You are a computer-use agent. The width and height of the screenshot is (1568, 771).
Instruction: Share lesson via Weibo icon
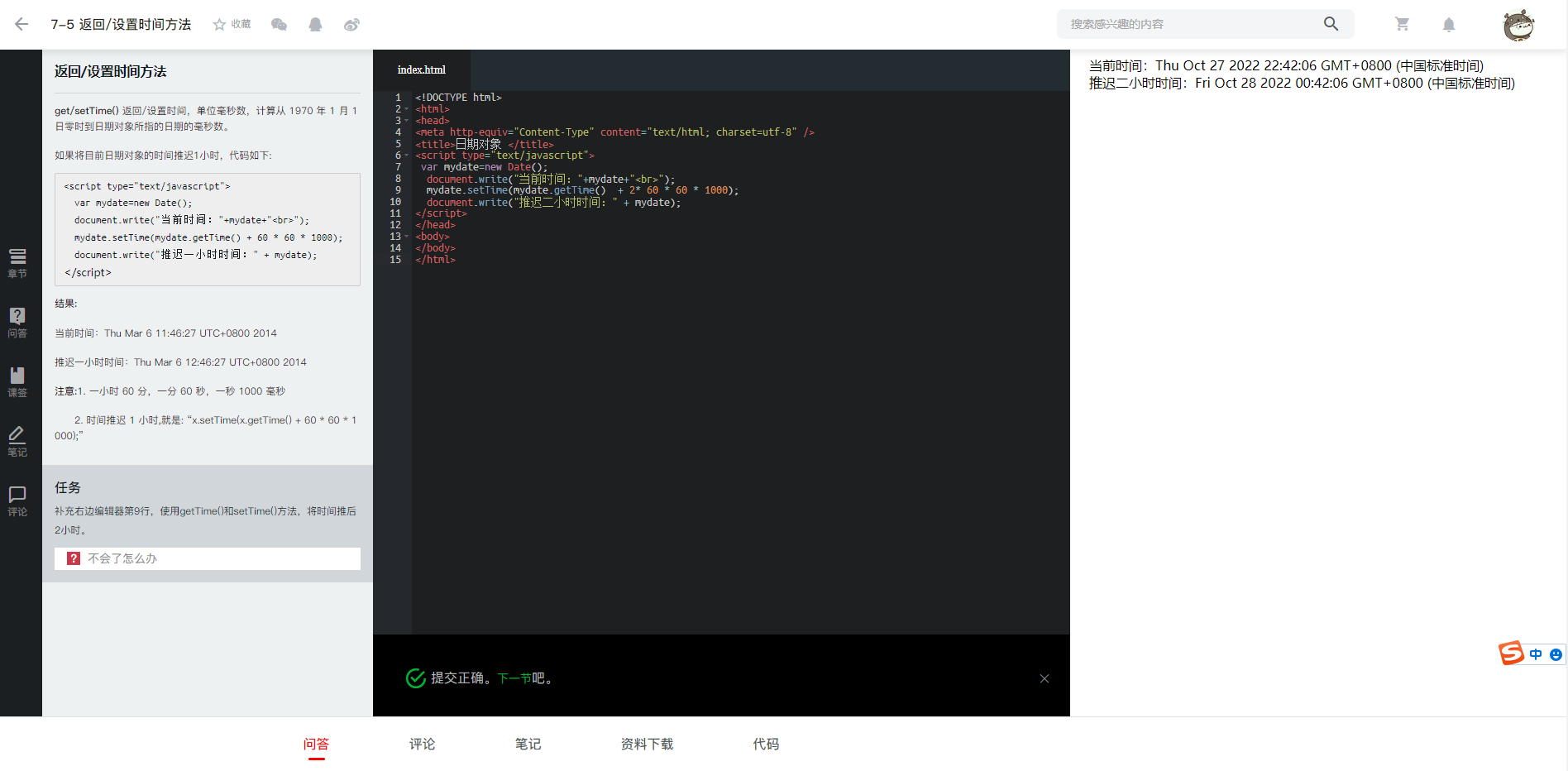click(x=351, y=24)
